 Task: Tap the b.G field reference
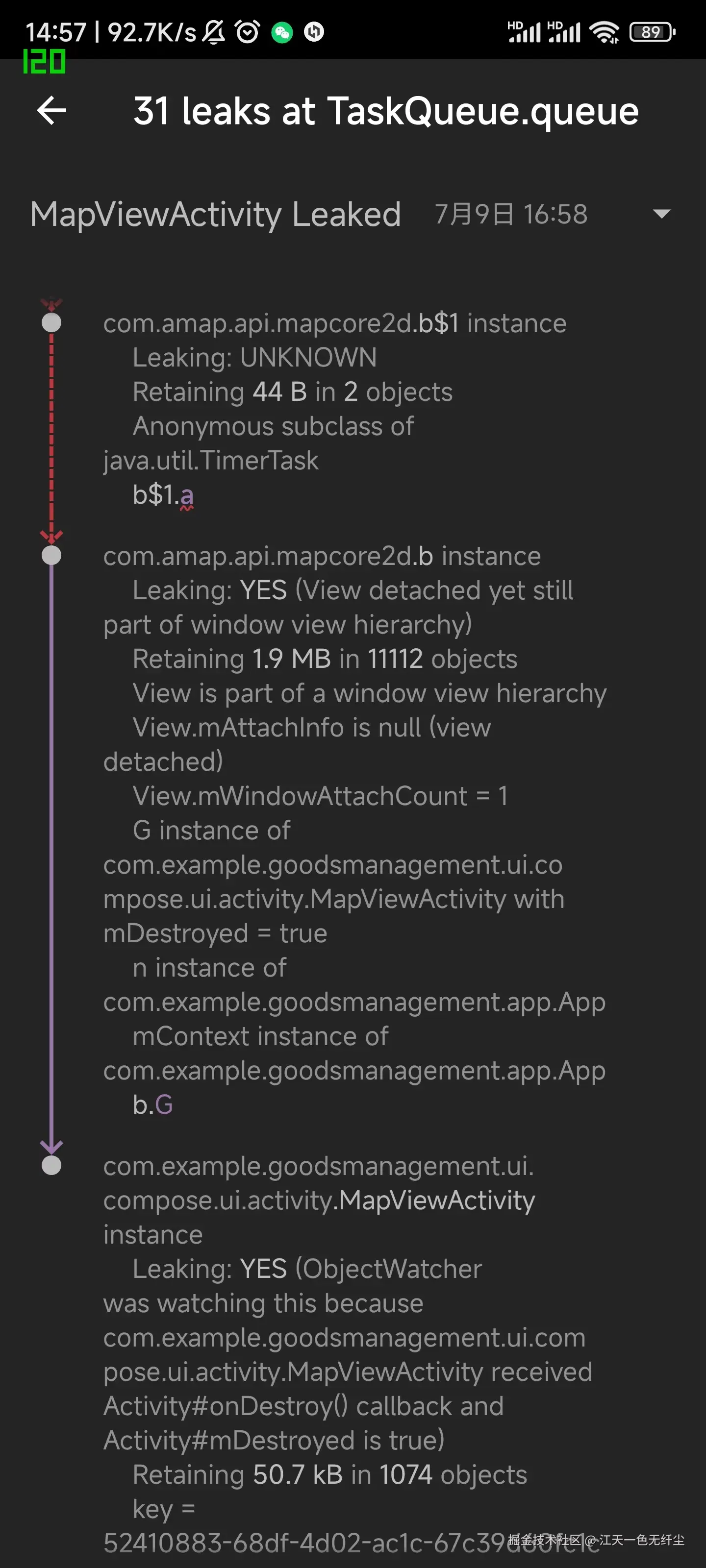point(153,1104)
